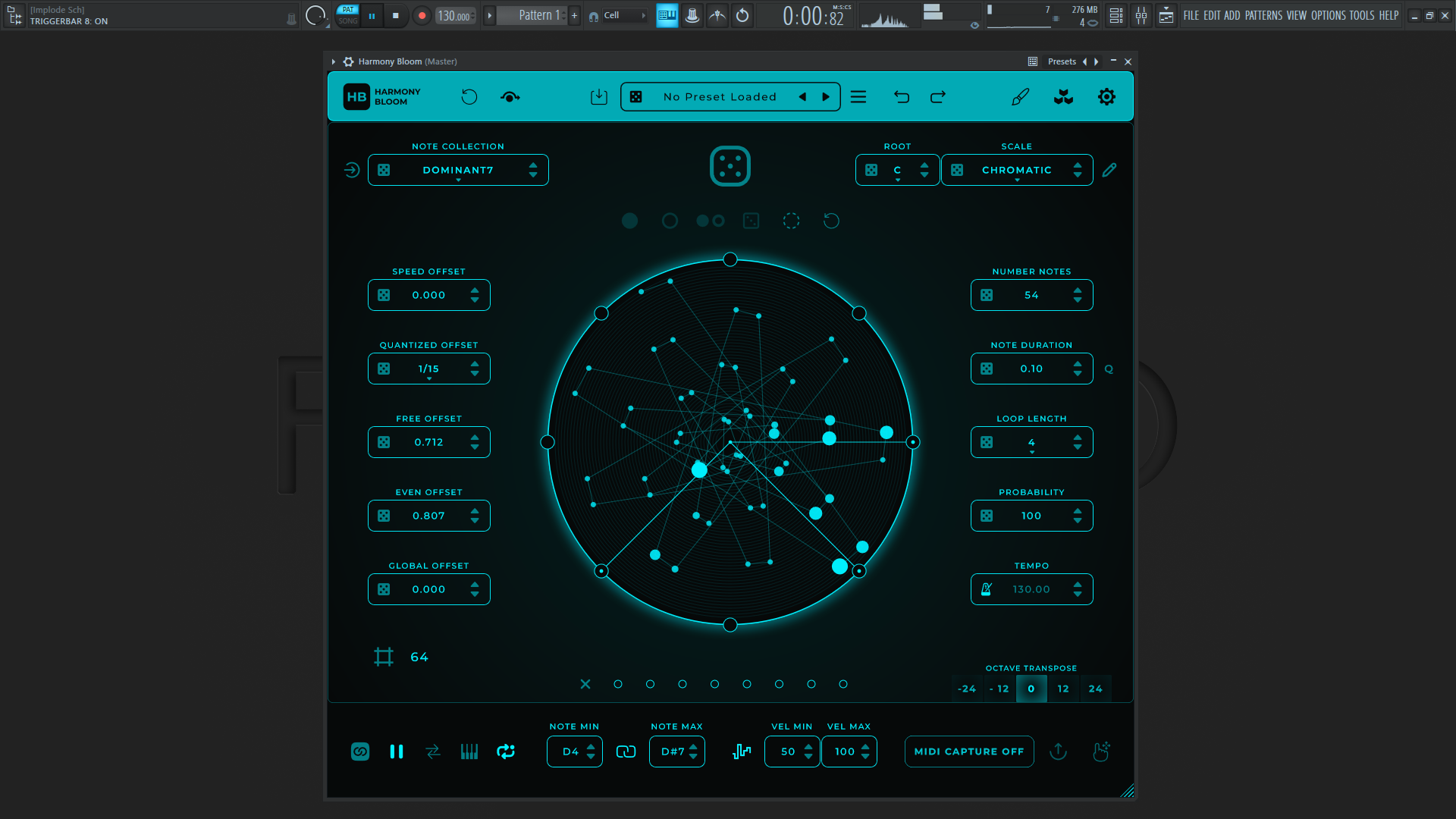This screenshot has width=1456, height=819.
Task: Open the EDIT menu
Action: point(1212,15)
